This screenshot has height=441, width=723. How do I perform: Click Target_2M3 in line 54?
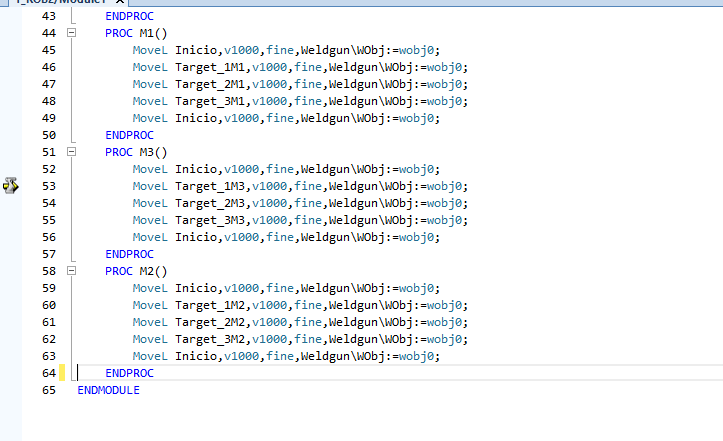210,203
